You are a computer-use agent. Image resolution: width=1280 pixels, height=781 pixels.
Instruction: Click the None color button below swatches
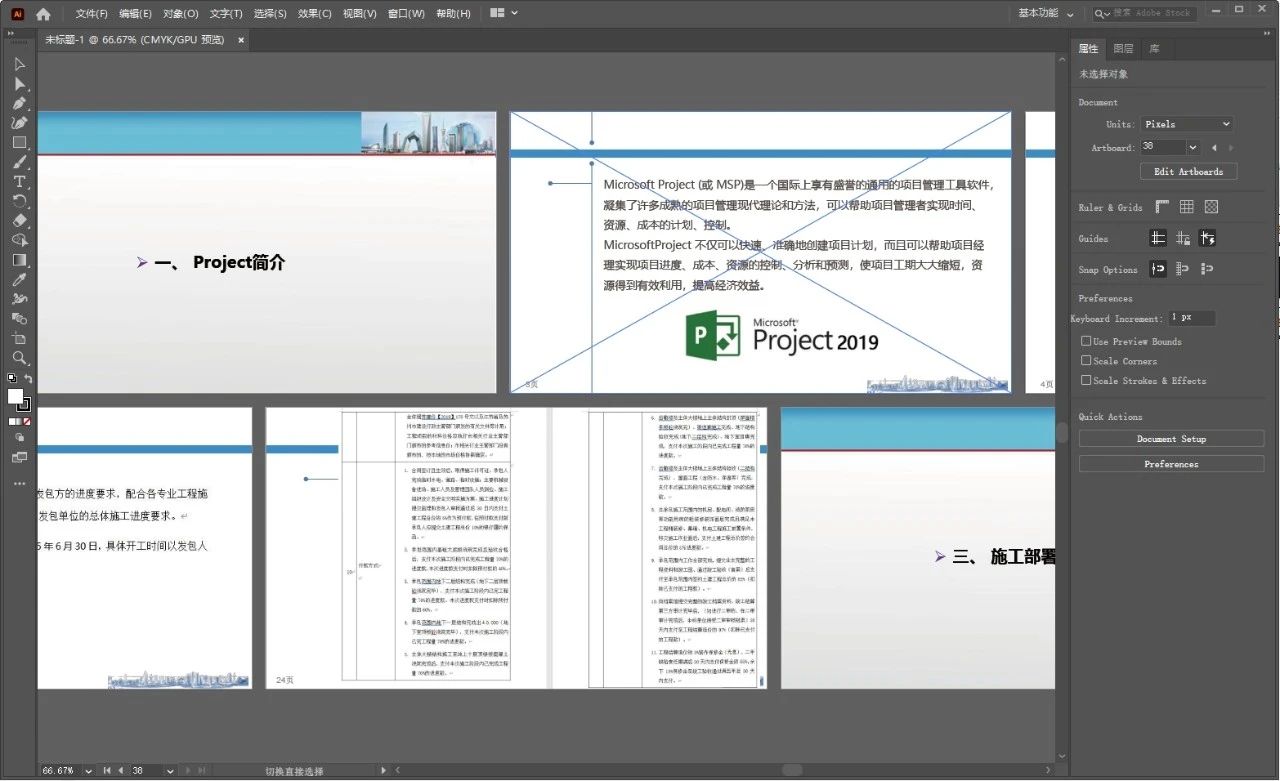tap(27, 422)
